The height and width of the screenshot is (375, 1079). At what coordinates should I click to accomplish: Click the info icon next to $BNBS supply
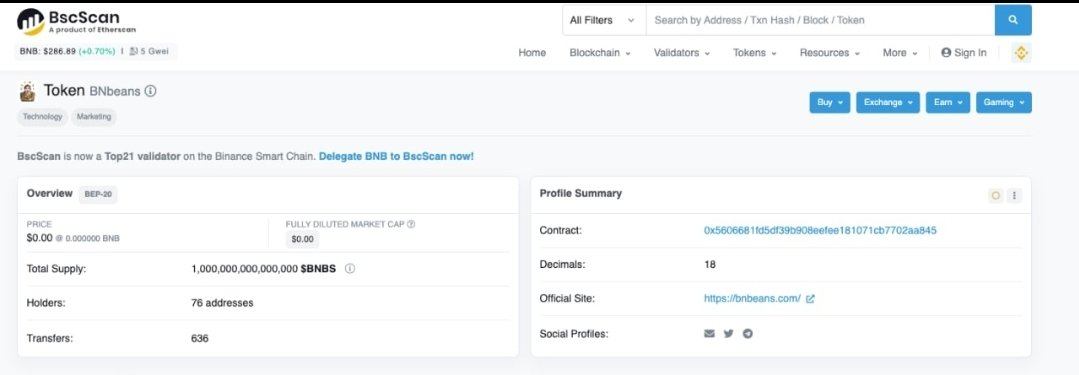click(350, 269)
